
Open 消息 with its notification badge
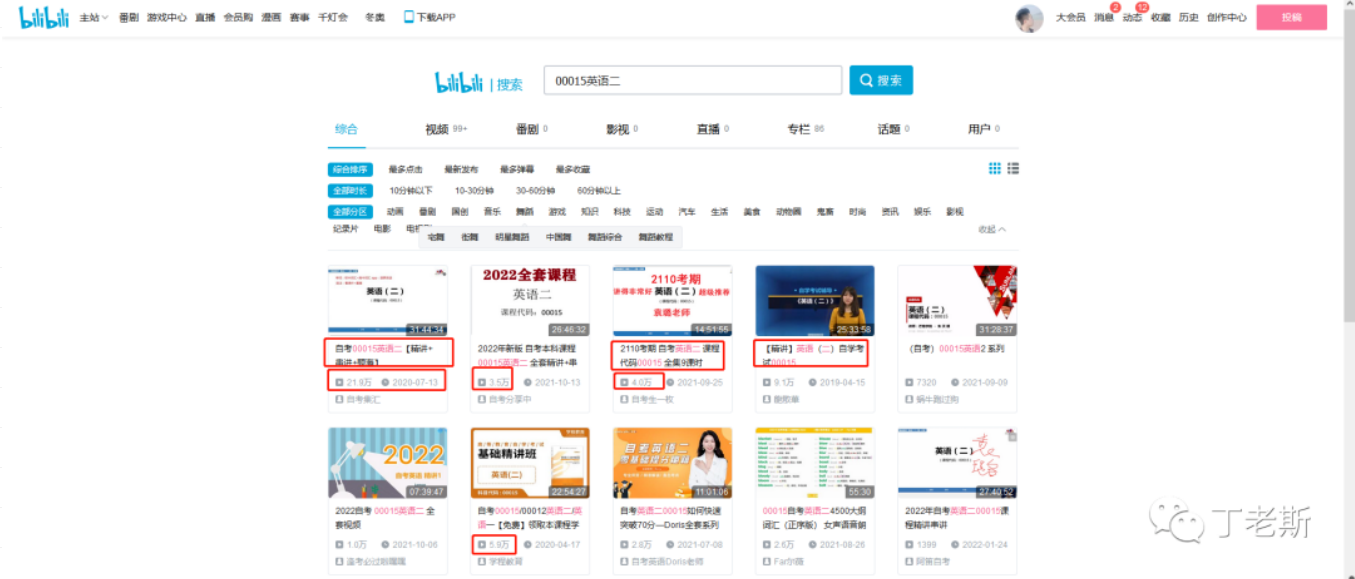click(x=1104, y=18)
